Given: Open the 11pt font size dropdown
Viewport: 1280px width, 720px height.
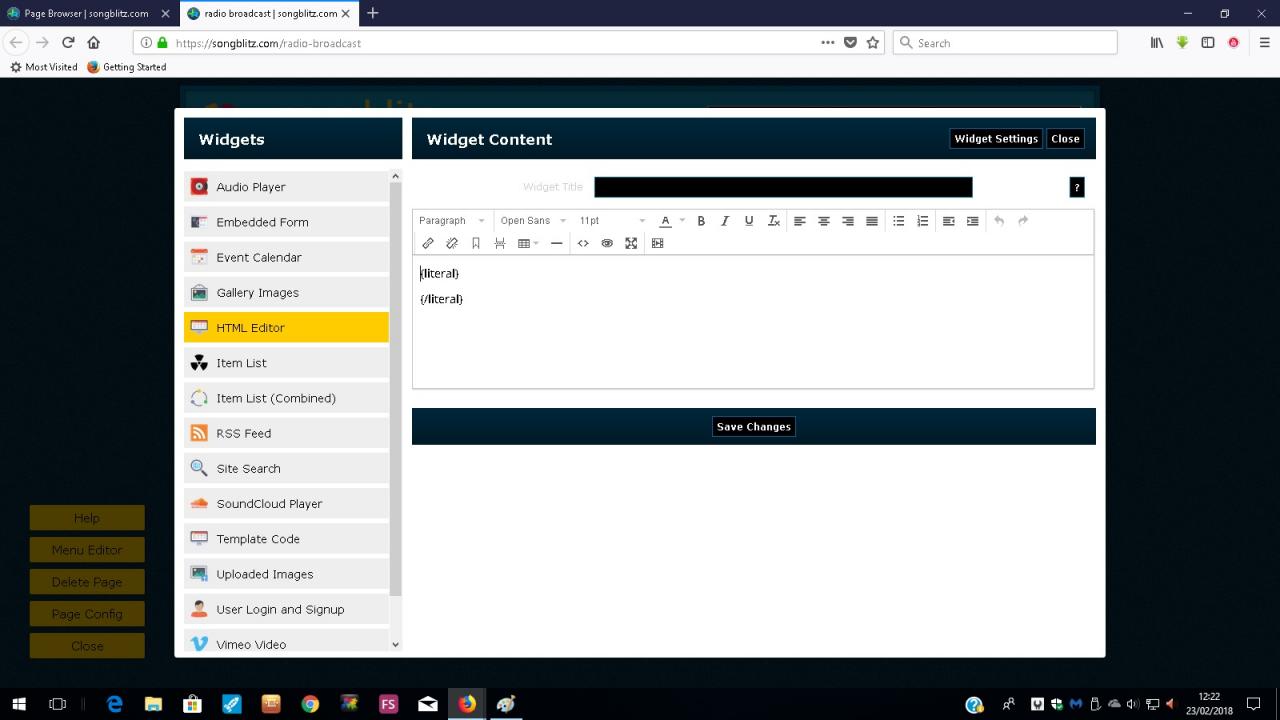Looking at the screenshot, I should [612, 221].
